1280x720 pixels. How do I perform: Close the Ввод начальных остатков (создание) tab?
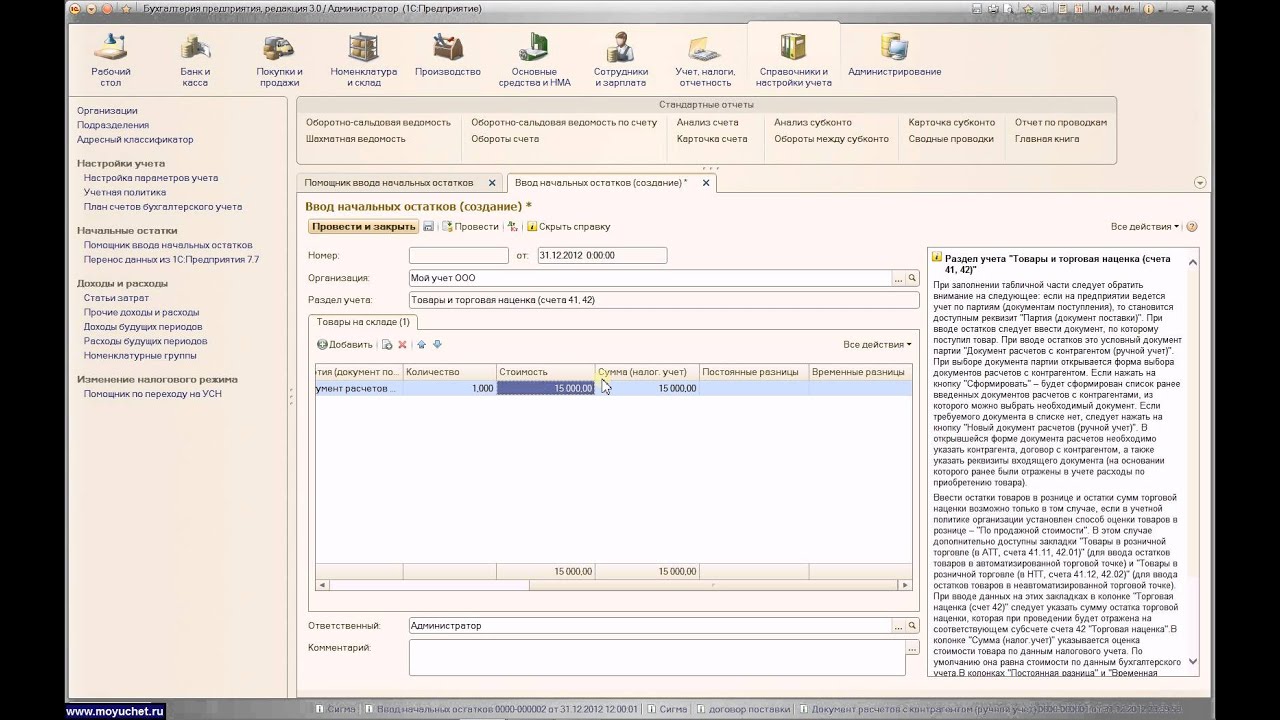click(706, 183)
